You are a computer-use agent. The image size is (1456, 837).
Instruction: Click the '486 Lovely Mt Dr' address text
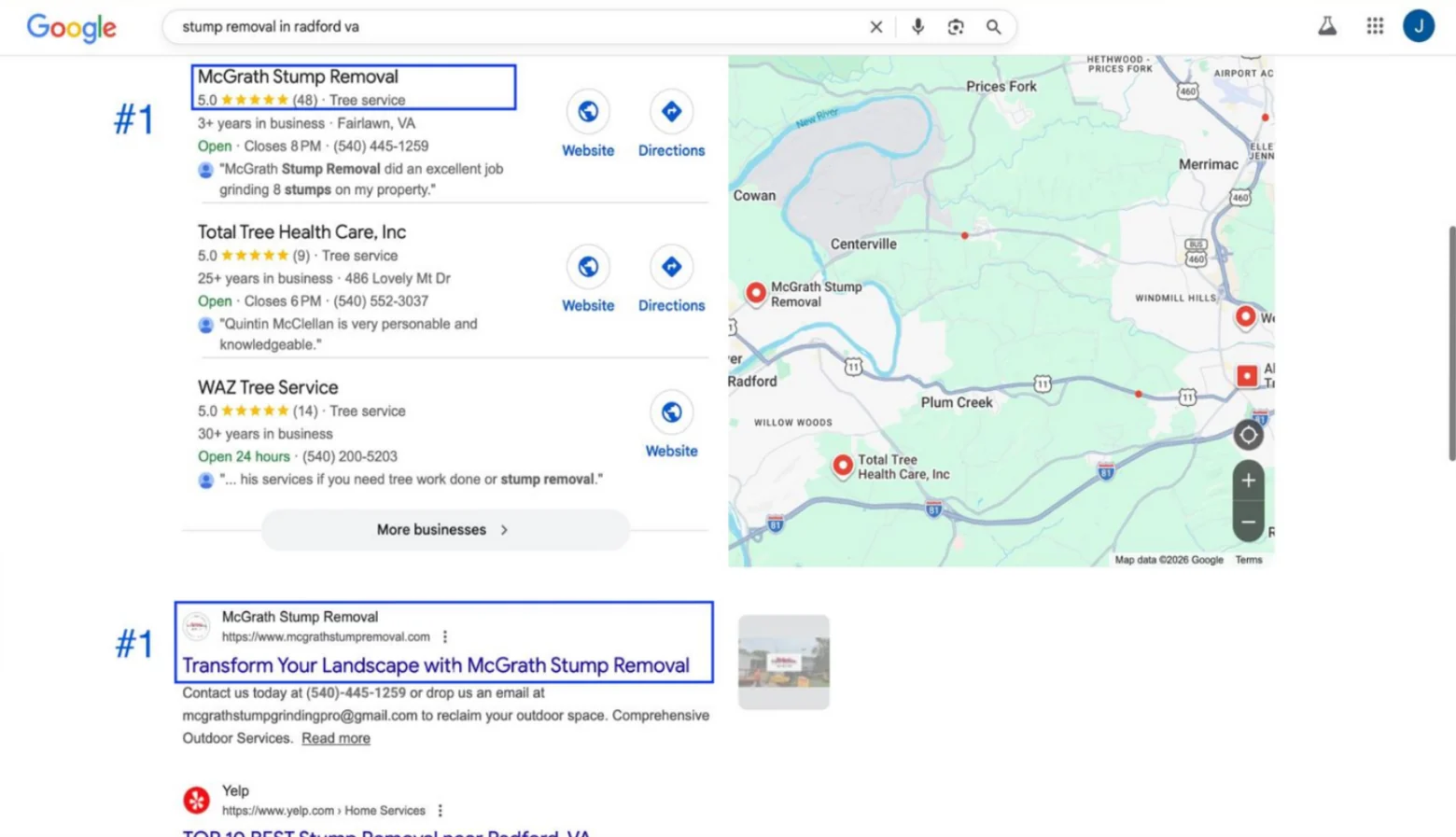coord(398,279)
